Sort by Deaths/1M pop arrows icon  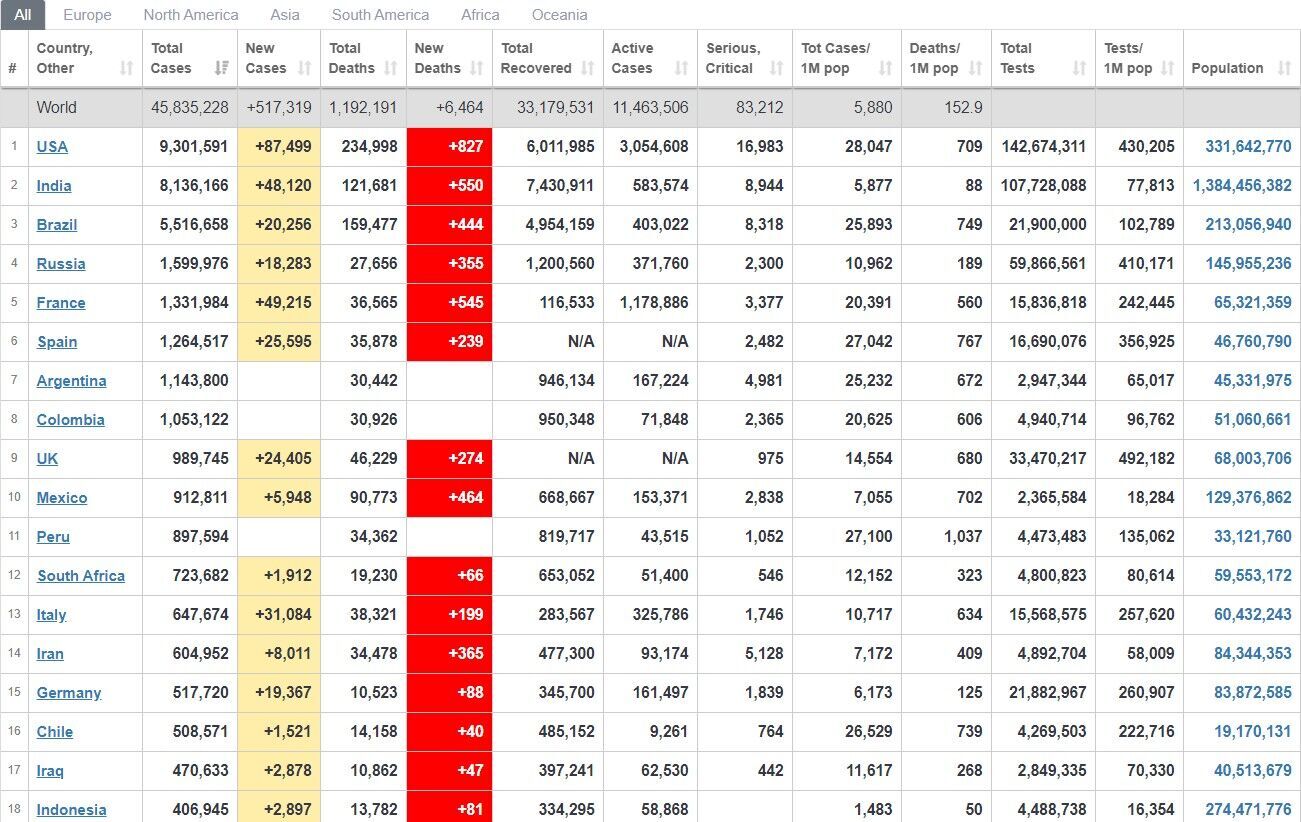(x=975, y=68)
